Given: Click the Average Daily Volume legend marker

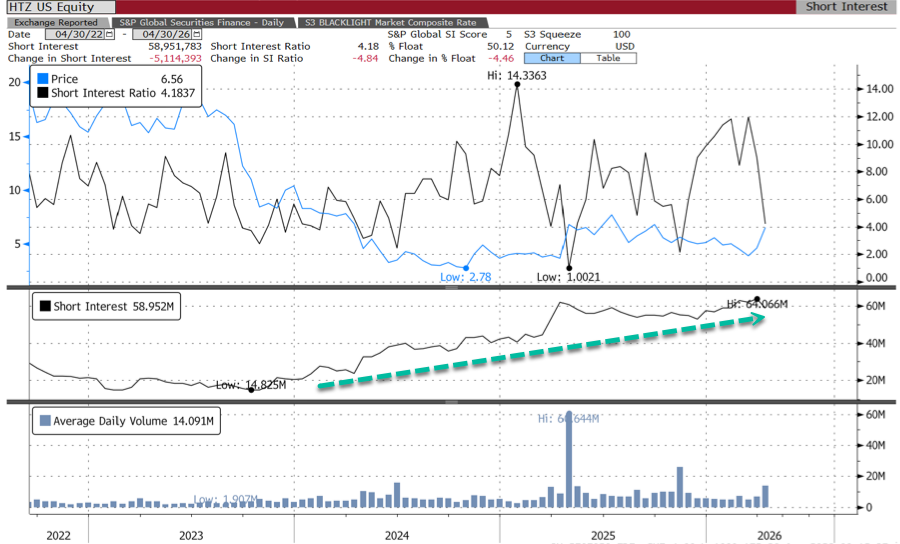Looking at the screenshot, I should [x=42, y=421].
